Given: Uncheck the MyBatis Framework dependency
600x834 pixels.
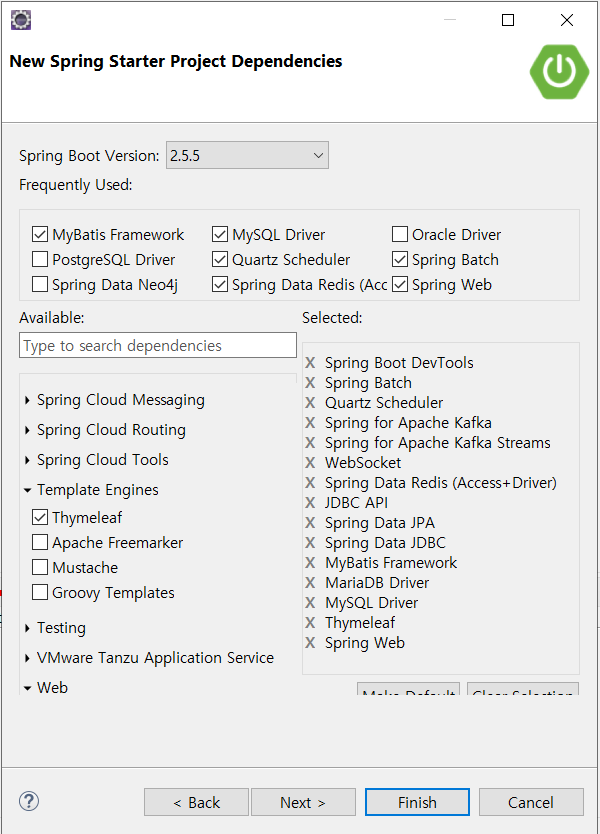Looking at the screenshot, I should point(40,234).
